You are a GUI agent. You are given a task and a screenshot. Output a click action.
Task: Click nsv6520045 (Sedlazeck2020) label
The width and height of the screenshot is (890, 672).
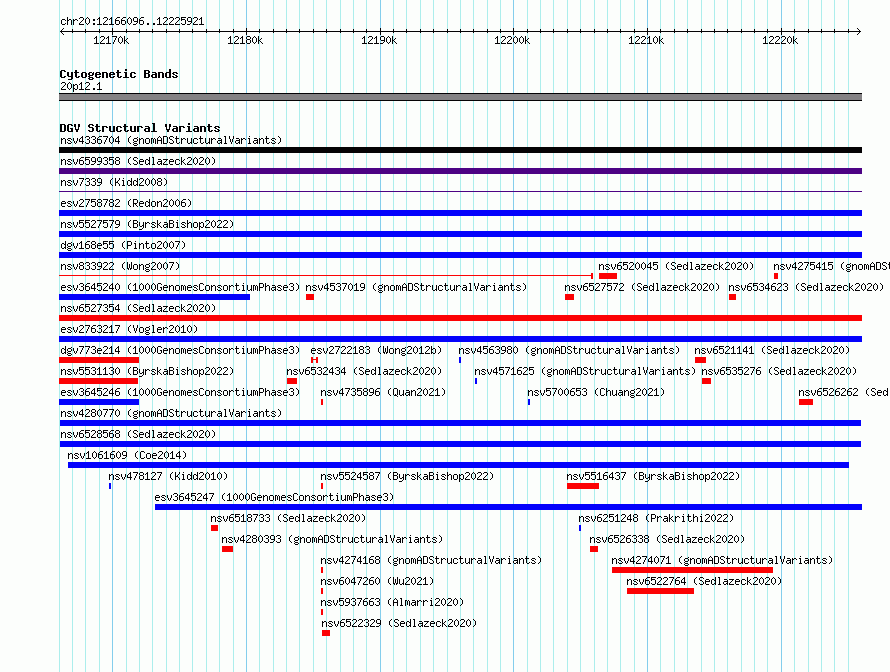coord(676,266)
